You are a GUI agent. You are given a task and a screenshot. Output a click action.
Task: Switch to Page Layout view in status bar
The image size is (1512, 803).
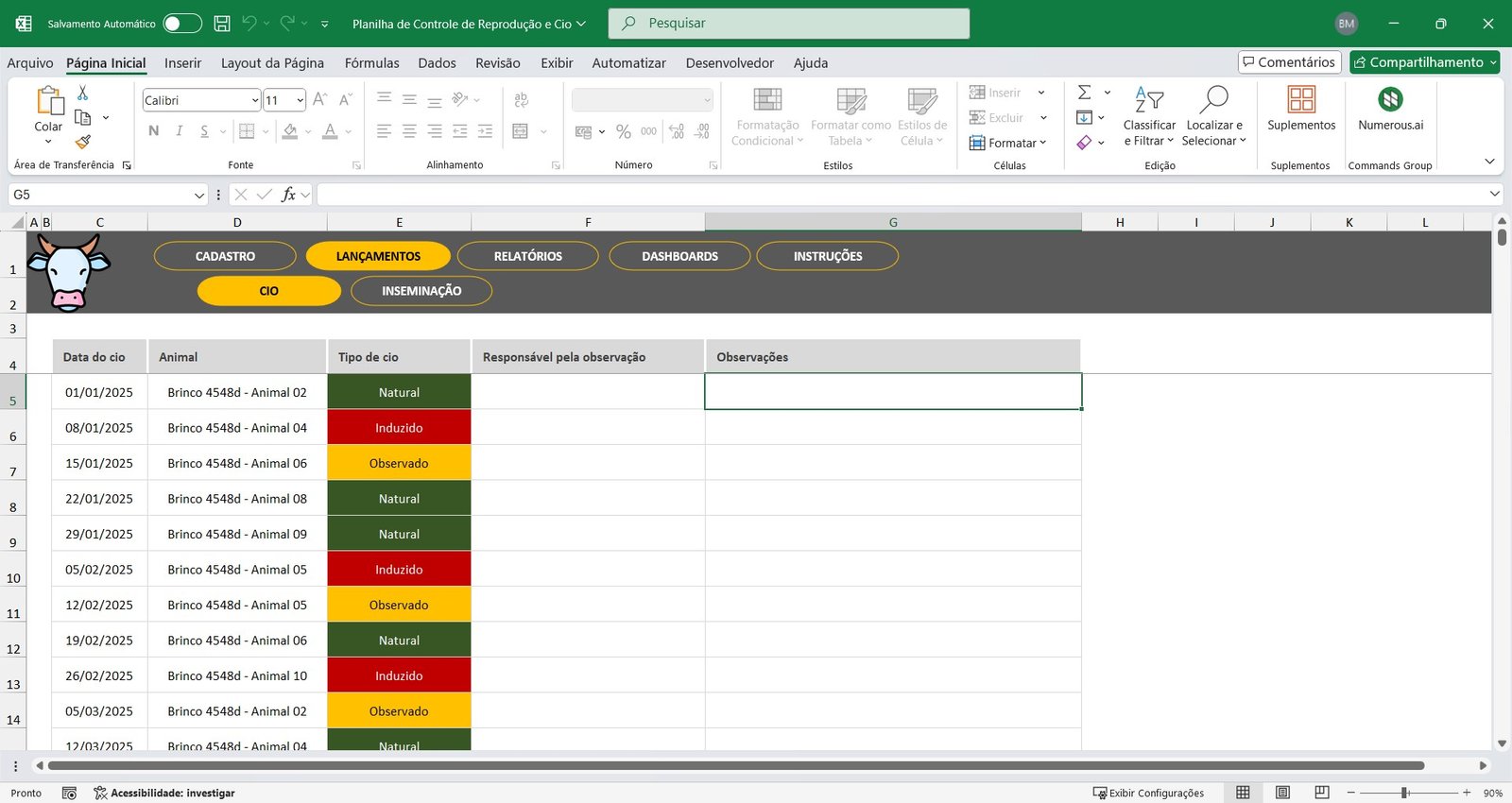point(1282,793)
